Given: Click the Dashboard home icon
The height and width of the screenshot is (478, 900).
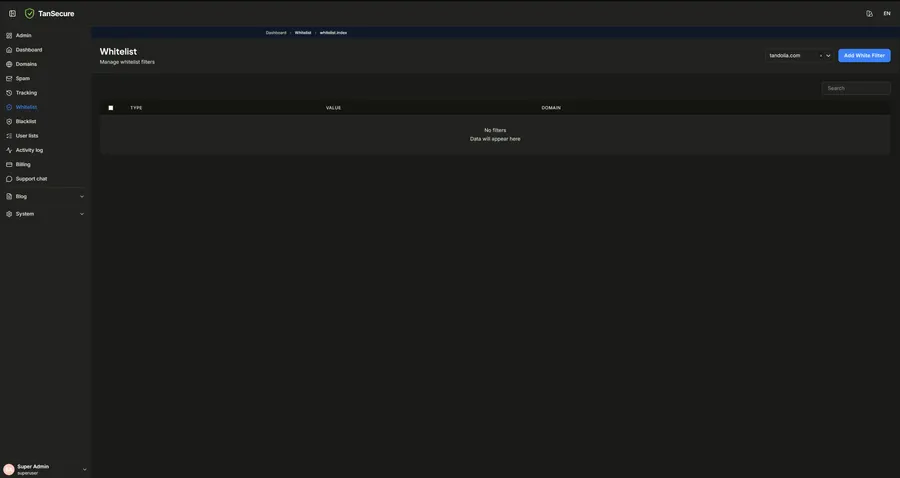Looking at the screenshot, I should 9,50.
